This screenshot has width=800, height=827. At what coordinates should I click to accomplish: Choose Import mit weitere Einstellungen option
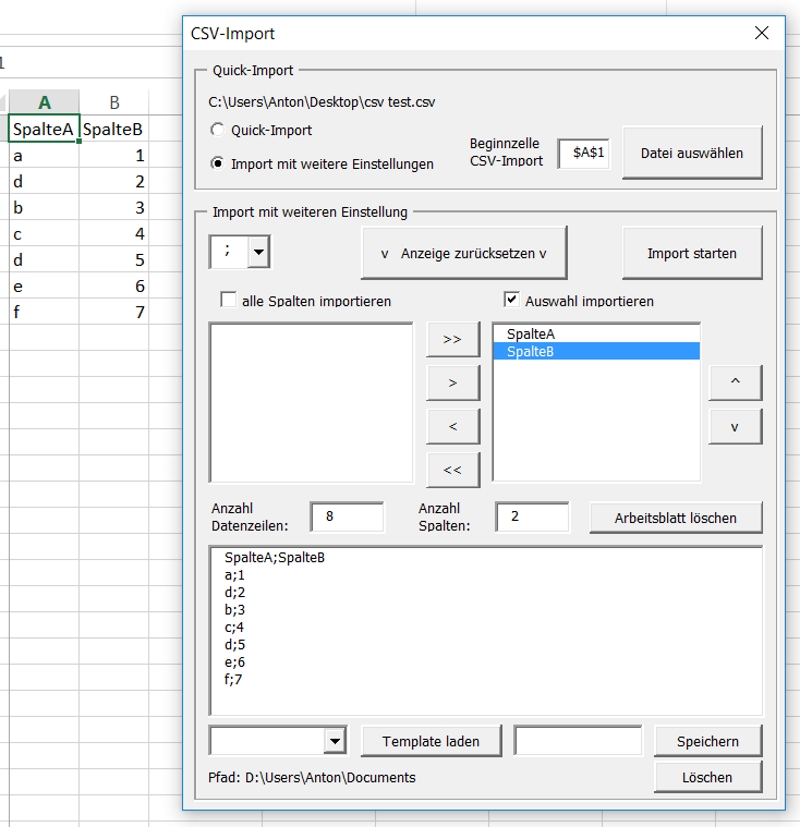(x=218, y=164)
